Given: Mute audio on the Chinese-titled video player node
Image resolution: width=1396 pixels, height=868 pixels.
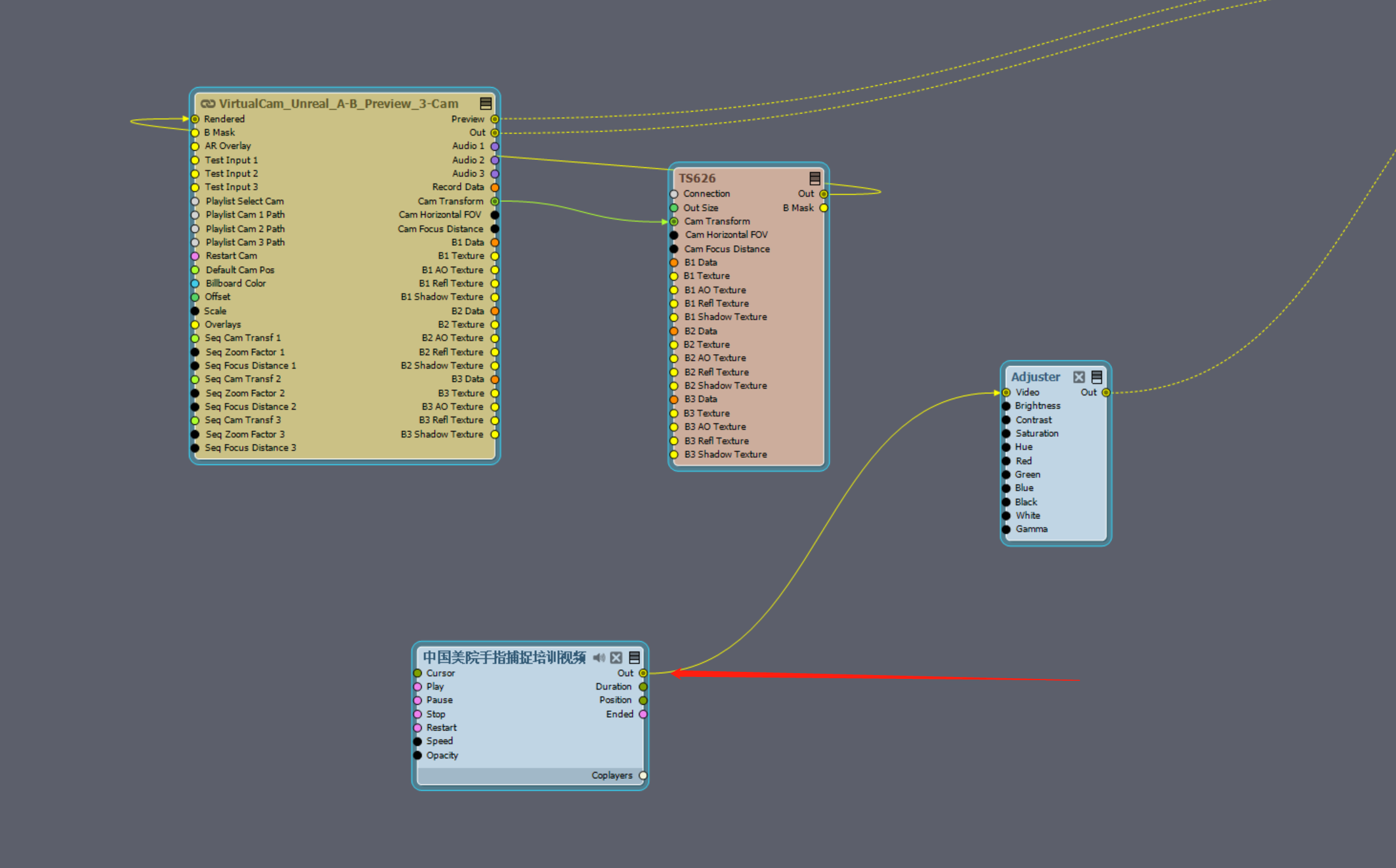Looking at the screenshot, I should [599, 657].
